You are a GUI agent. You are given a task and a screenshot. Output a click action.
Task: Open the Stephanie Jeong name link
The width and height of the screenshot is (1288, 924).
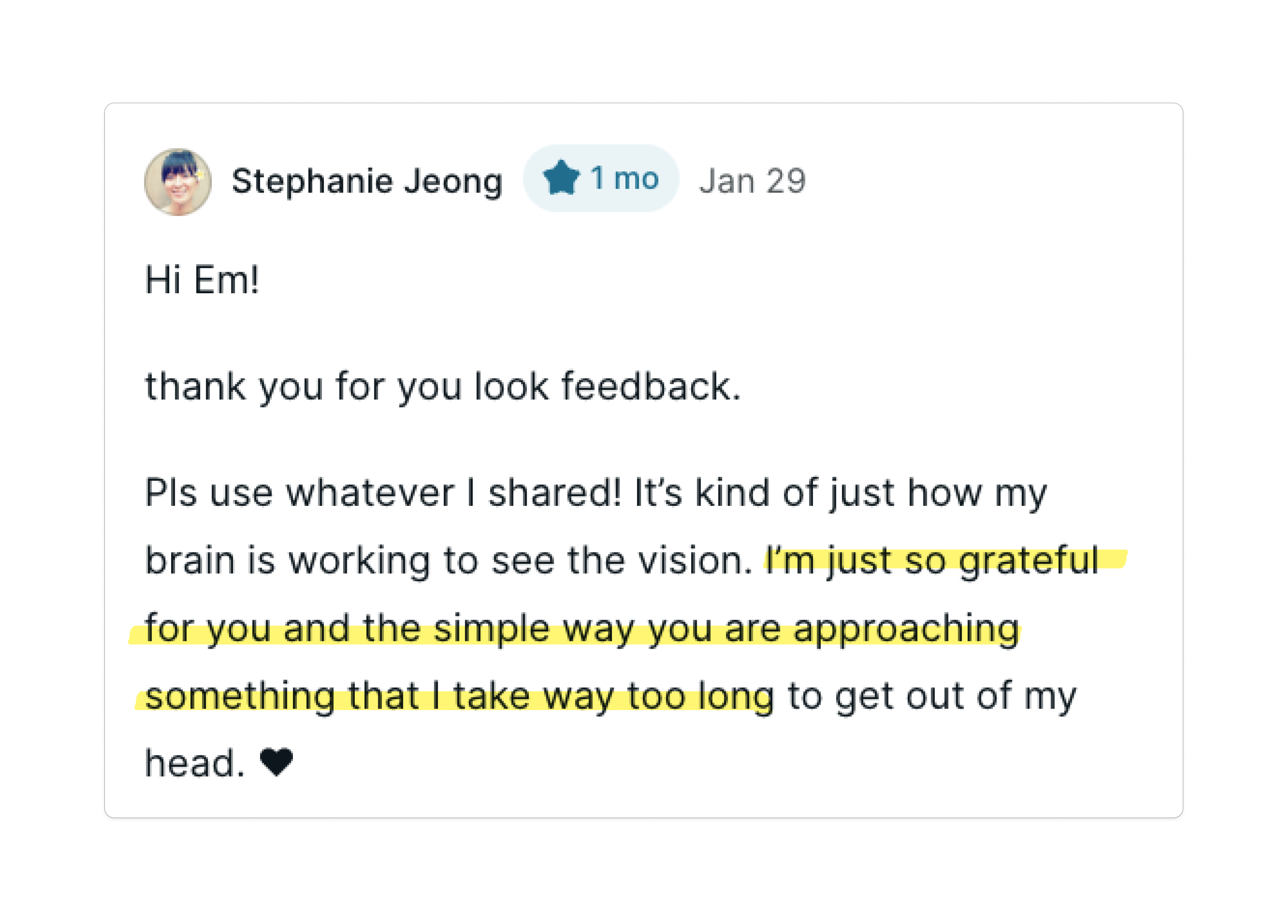click(x=367, y=181)
